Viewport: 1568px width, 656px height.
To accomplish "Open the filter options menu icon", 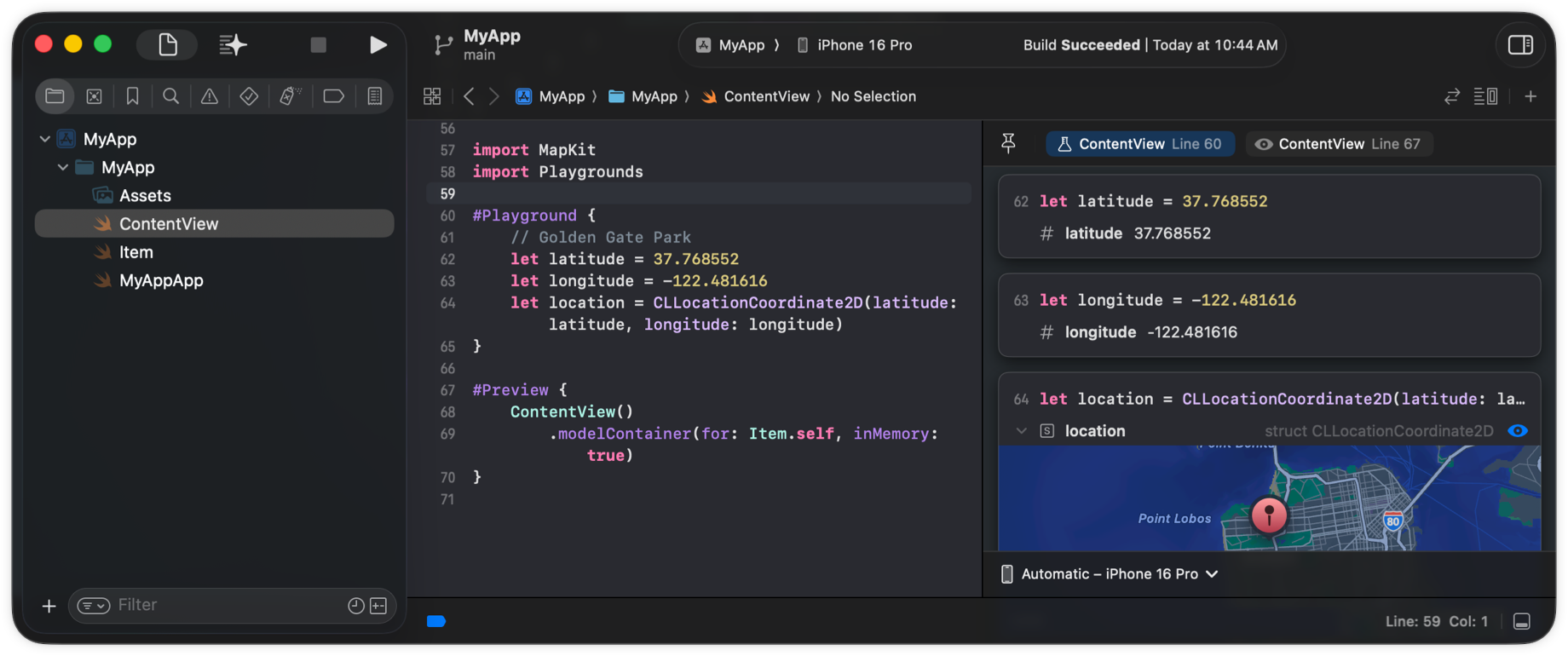I will click(x=94, y=606).
